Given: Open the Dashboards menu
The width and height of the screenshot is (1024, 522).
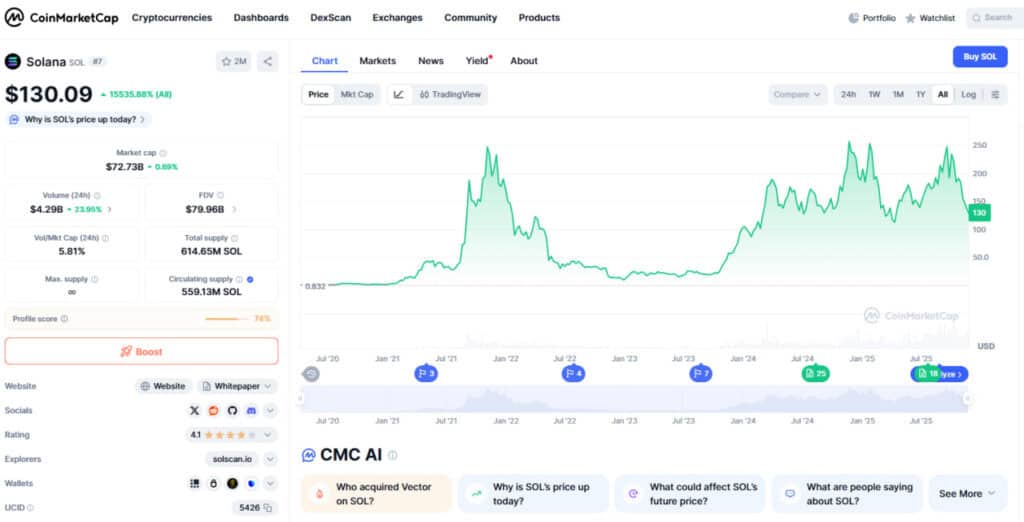Looking at the screenshot, I should (x=261, y=18).
